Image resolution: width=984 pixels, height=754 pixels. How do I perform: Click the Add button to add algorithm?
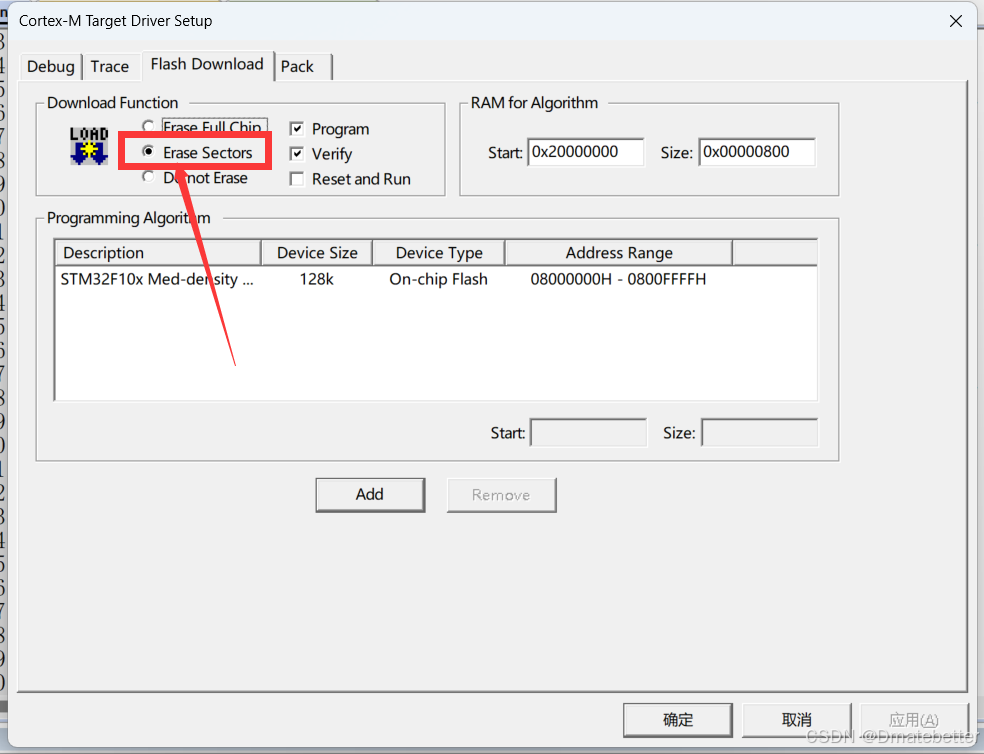click(x=370, y=494)
